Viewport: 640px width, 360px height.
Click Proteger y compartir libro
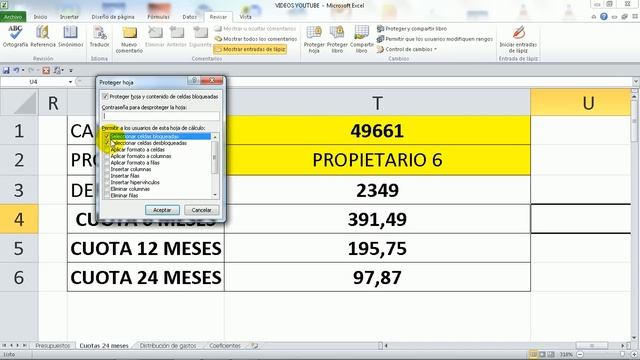[x=411, y=29]
